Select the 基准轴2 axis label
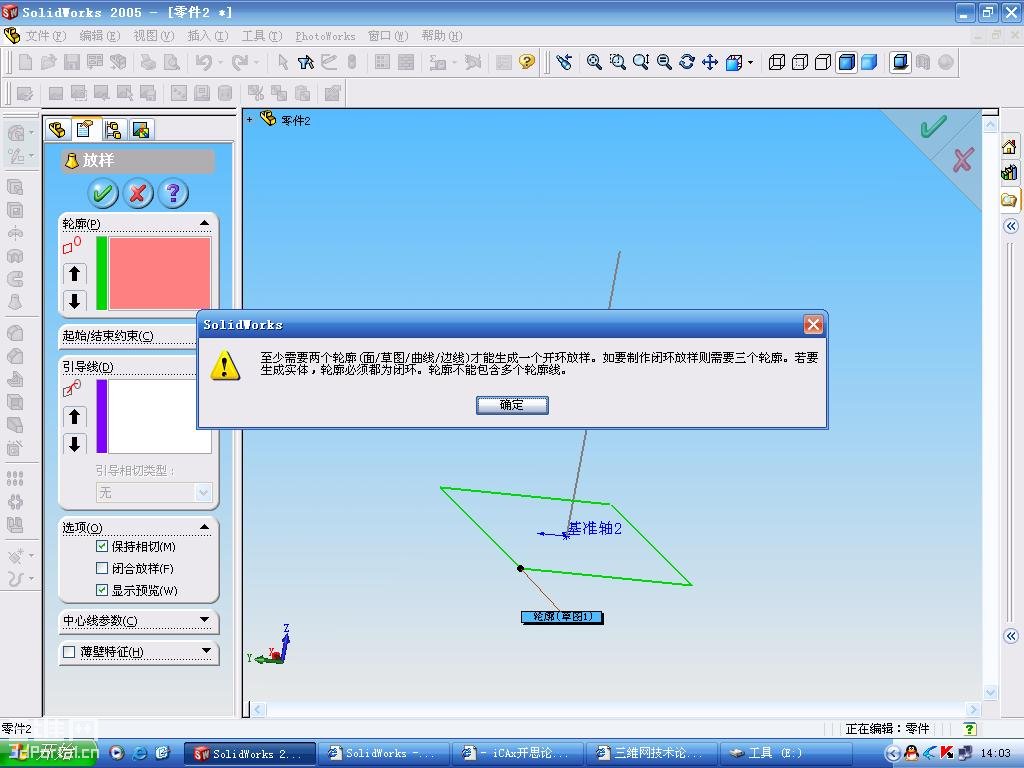The width and height of the screenshot is (1024, 768). coord(595,528)
